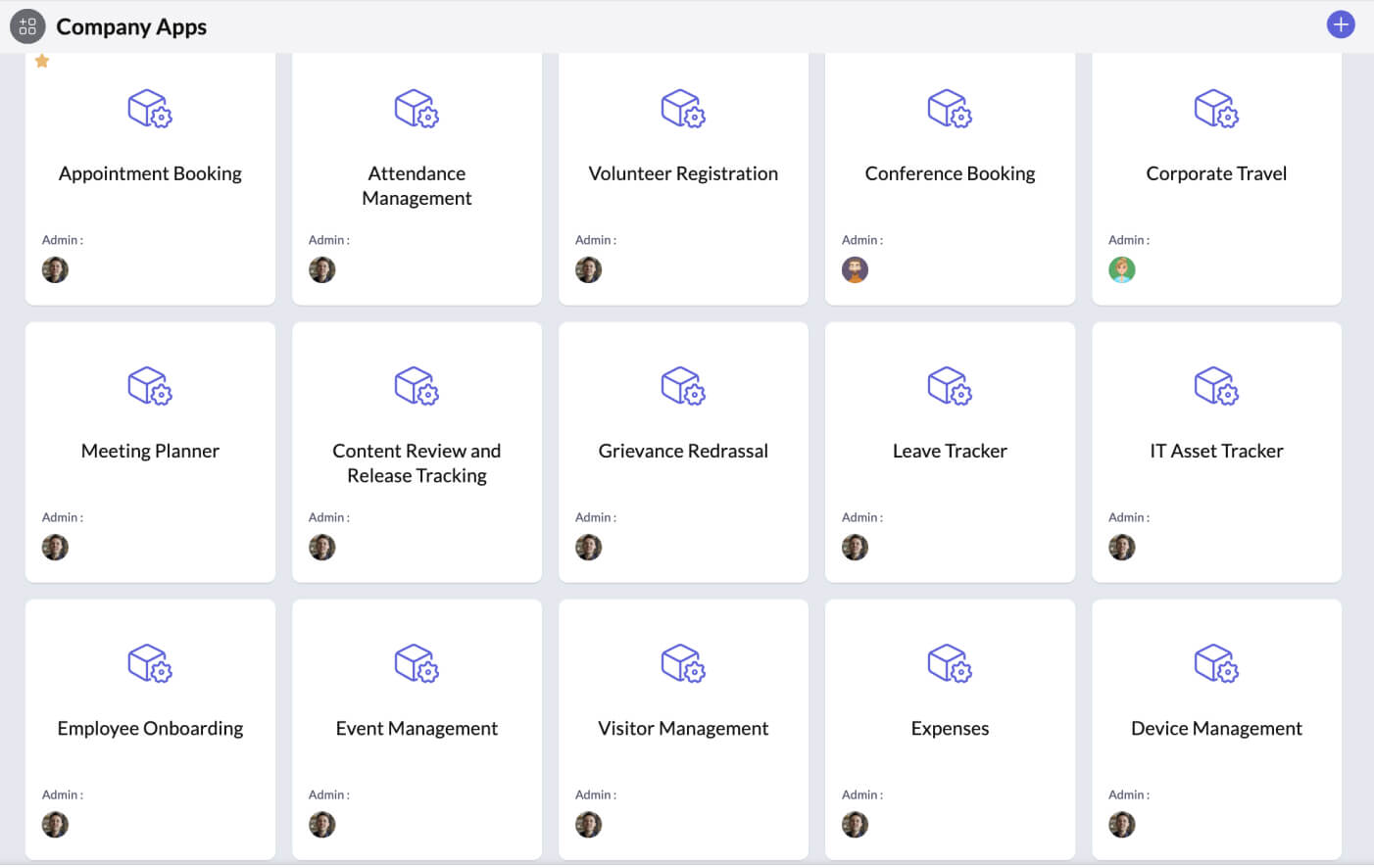Open the Device Management app icon
This screenshot has width=1374, height=868.
click(1216, 663)
